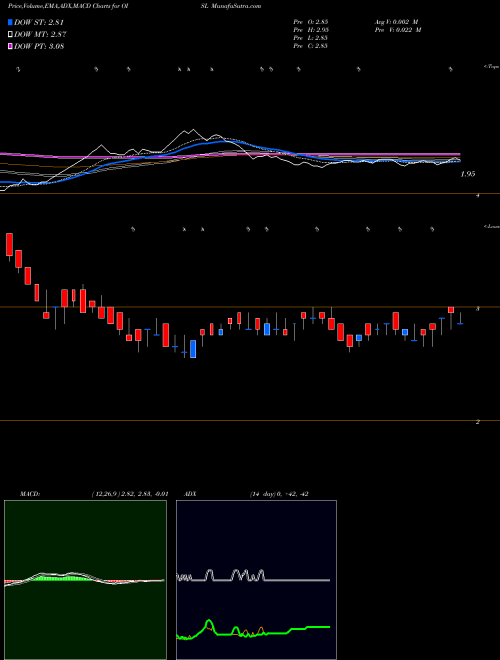Click the 'Pre C: 2.83' value
This screenshot has height=660, width=500.
click(311, 46)
